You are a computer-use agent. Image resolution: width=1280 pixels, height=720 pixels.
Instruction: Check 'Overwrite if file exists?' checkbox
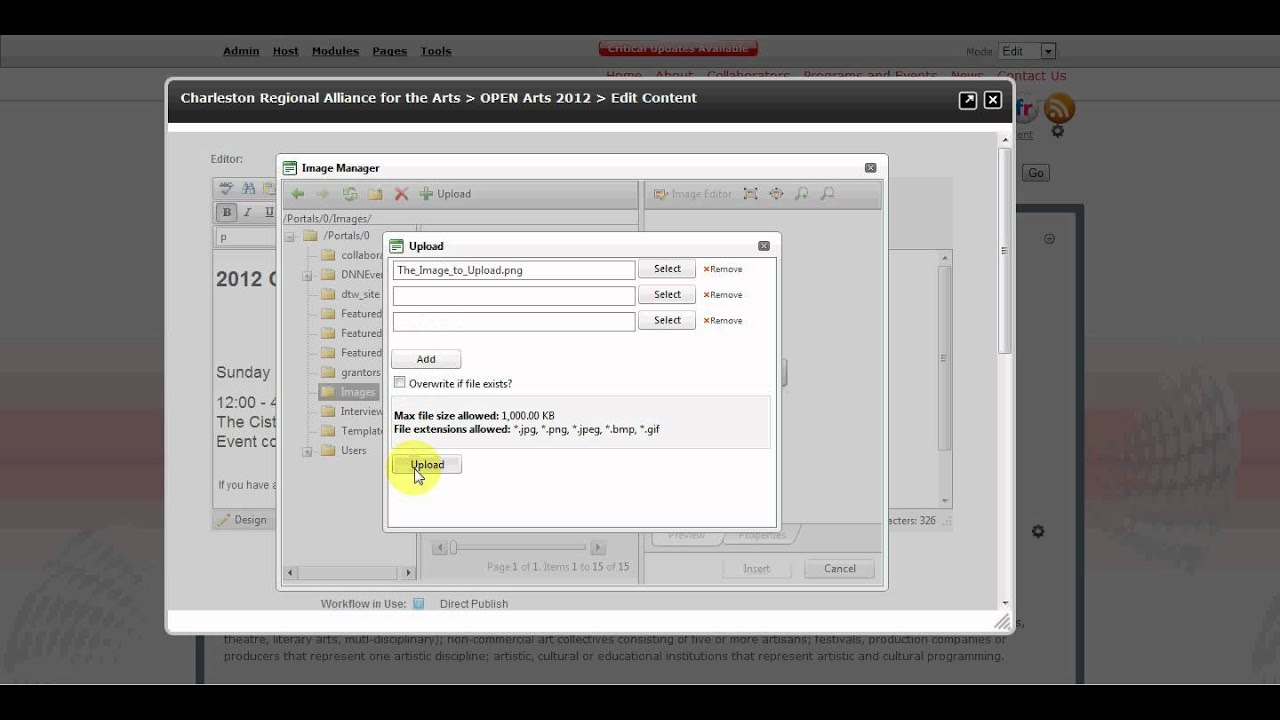[400, 383]
